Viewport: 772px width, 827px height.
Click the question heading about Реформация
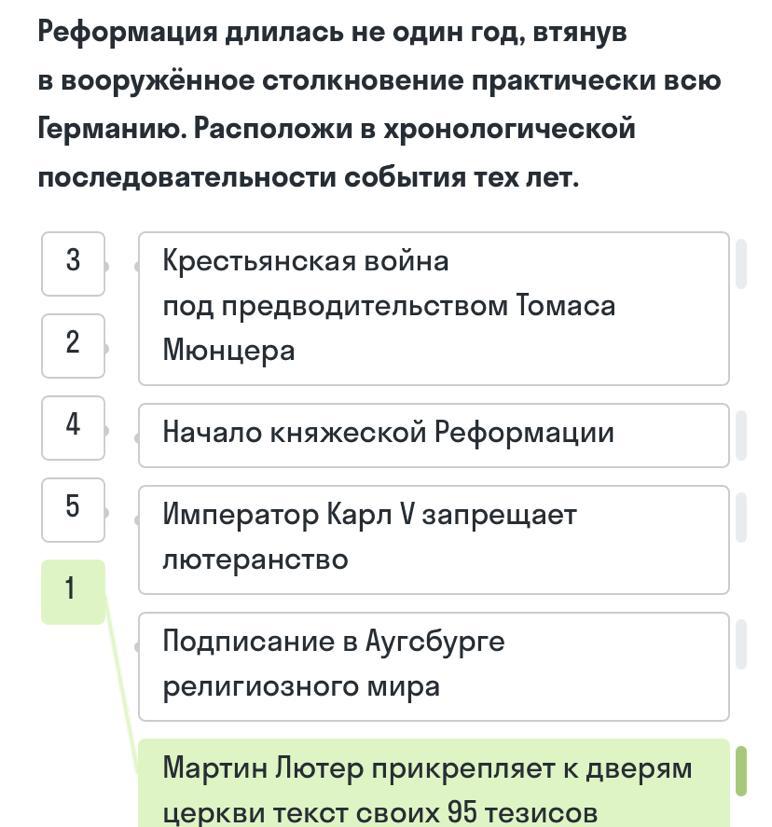click(x=379, y=104)
